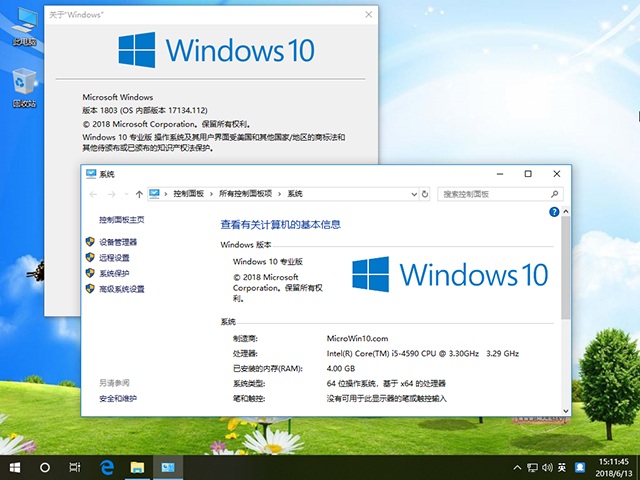The image size is (640, 480).
Task: Open 此电脑 desktop icon
Action: (x=24, y=26)
